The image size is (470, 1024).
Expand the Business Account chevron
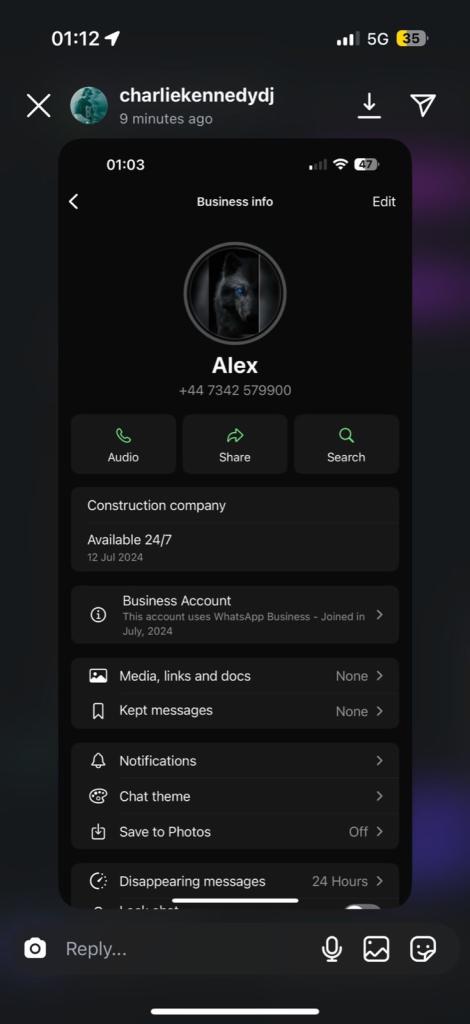[379, 615]
